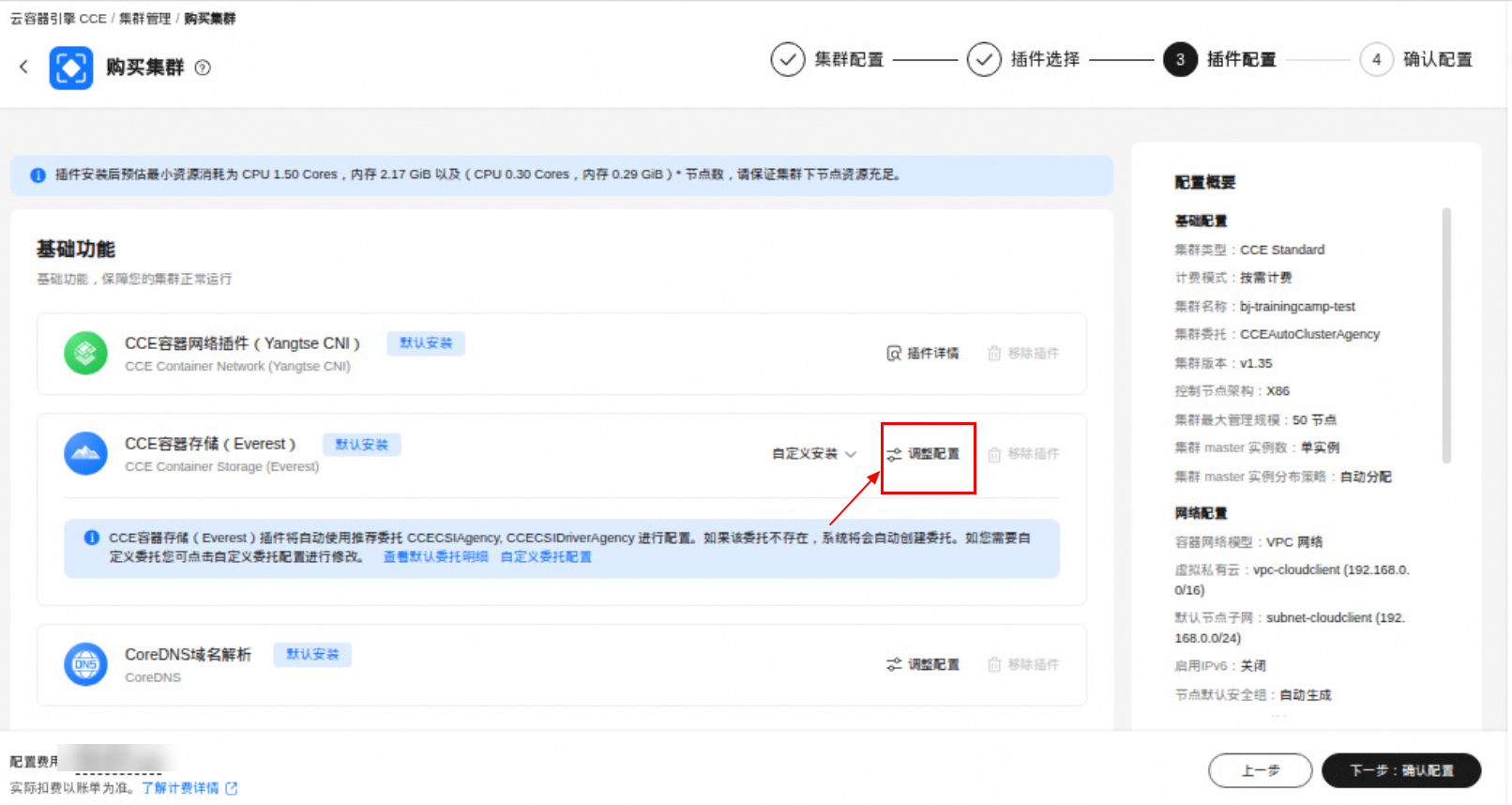Open the 自定义委托配置 link
The image size is (1512, 805).
(x=546, y=557)
